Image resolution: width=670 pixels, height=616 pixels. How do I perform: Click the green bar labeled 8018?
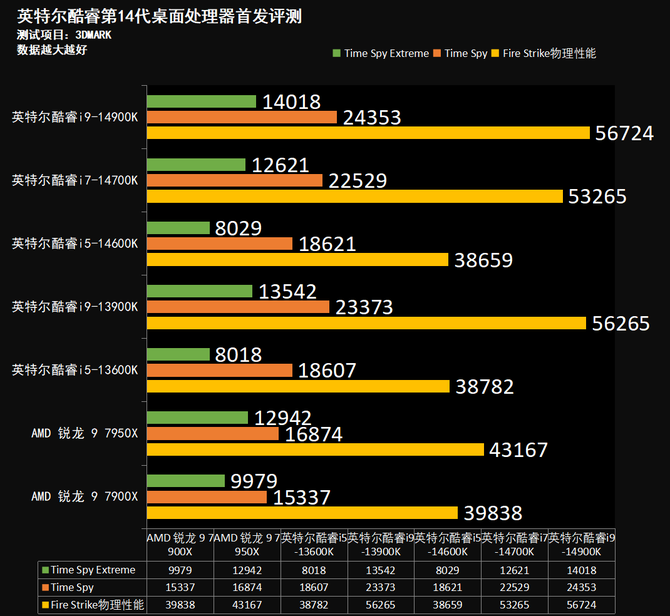[178, 355]
